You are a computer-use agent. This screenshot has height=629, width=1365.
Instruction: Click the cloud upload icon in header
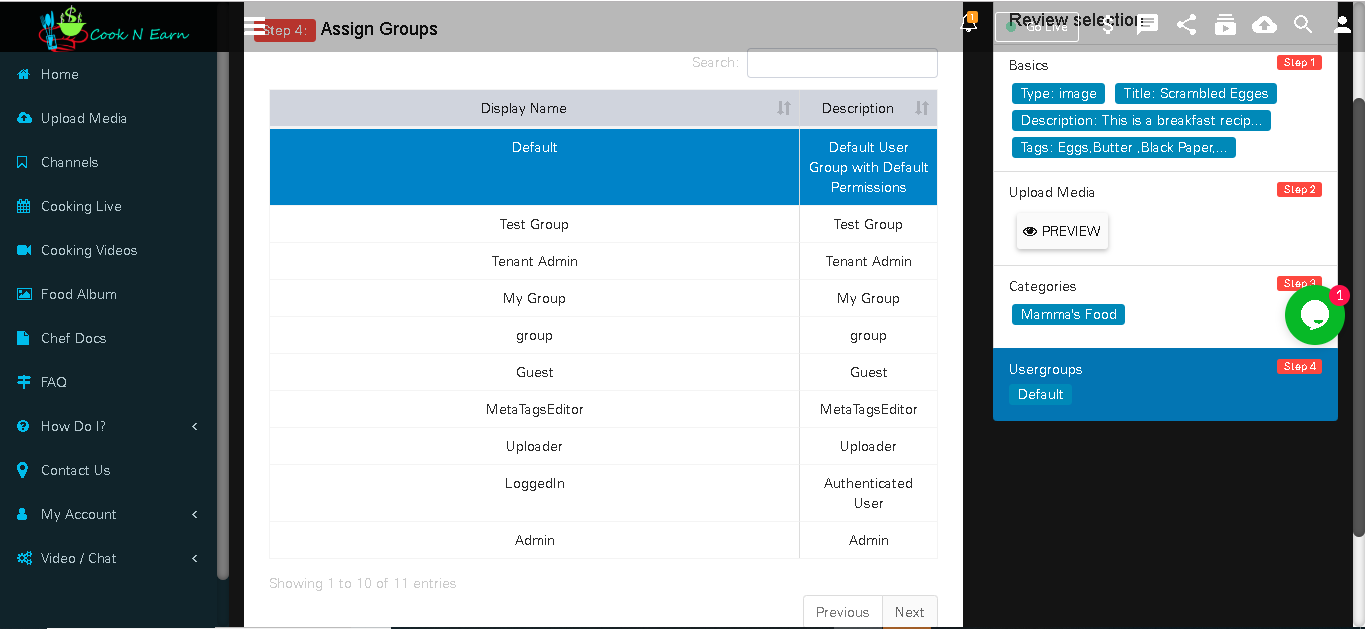(1264, 25)
